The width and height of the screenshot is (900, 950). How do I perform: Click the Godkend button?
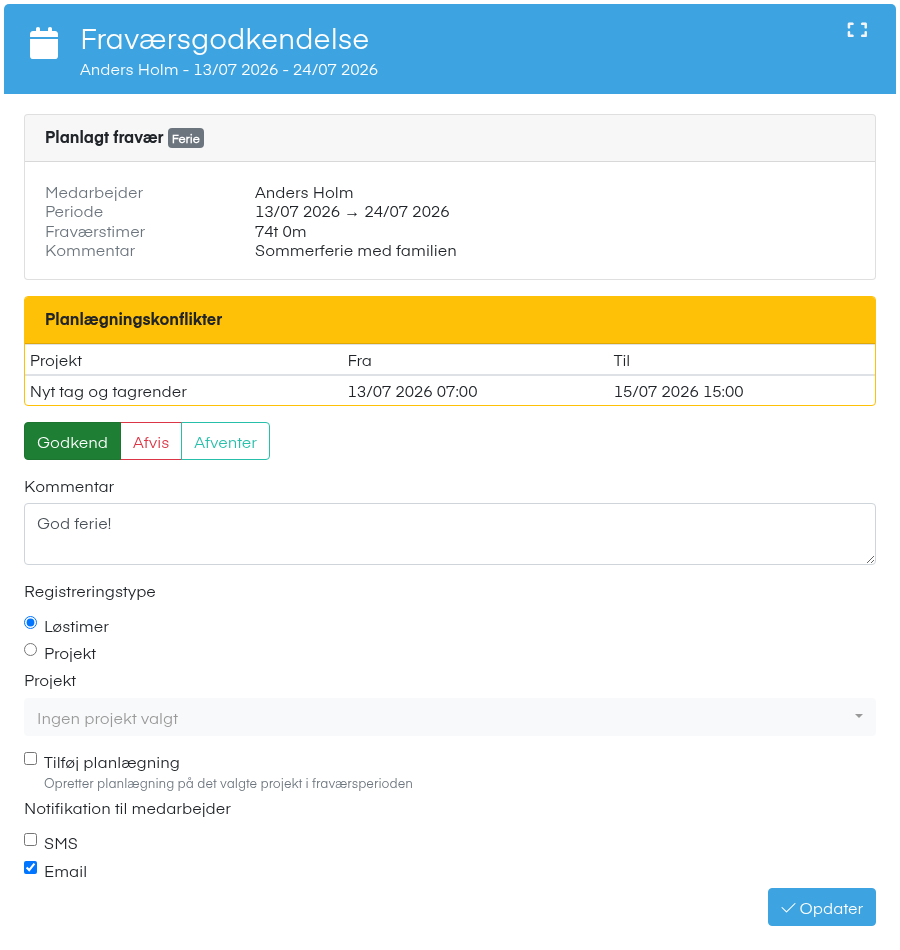(x=72, y=442)
